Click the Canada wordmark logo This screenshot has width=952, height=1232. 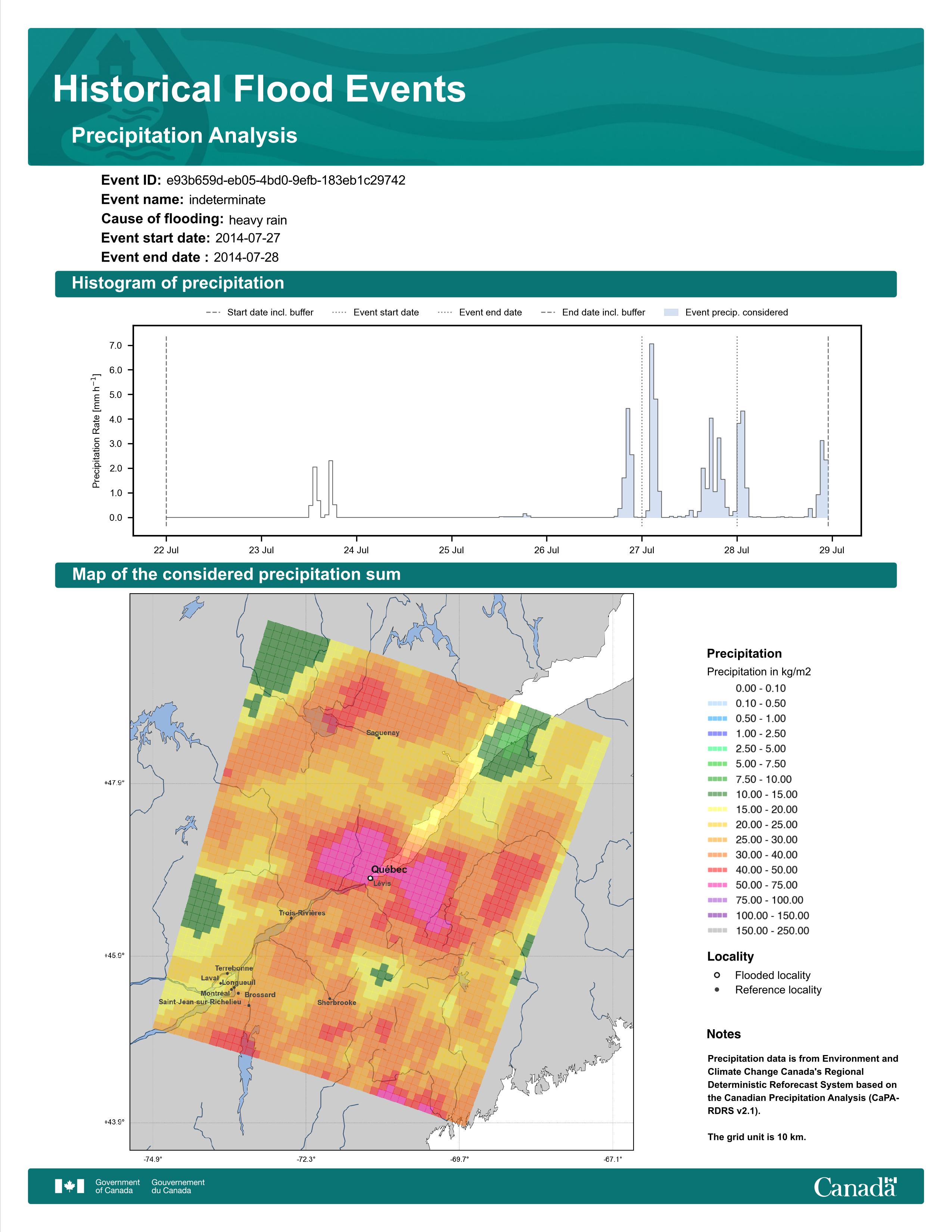(855, 1187)
